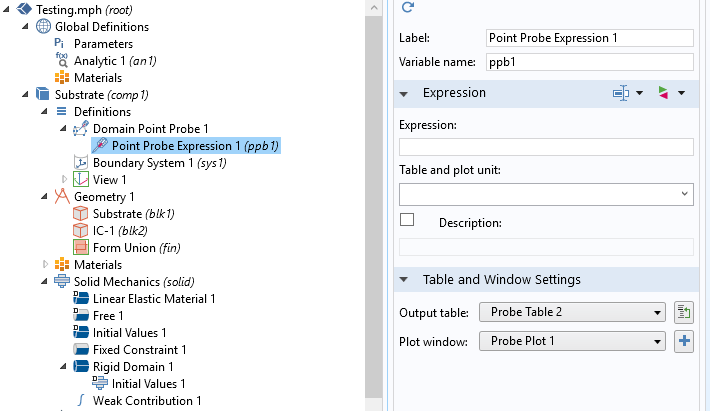Click the Fixed Constraint 1 node icon
This screenshot has height=411, width=710.
click(x=82, y=350)
